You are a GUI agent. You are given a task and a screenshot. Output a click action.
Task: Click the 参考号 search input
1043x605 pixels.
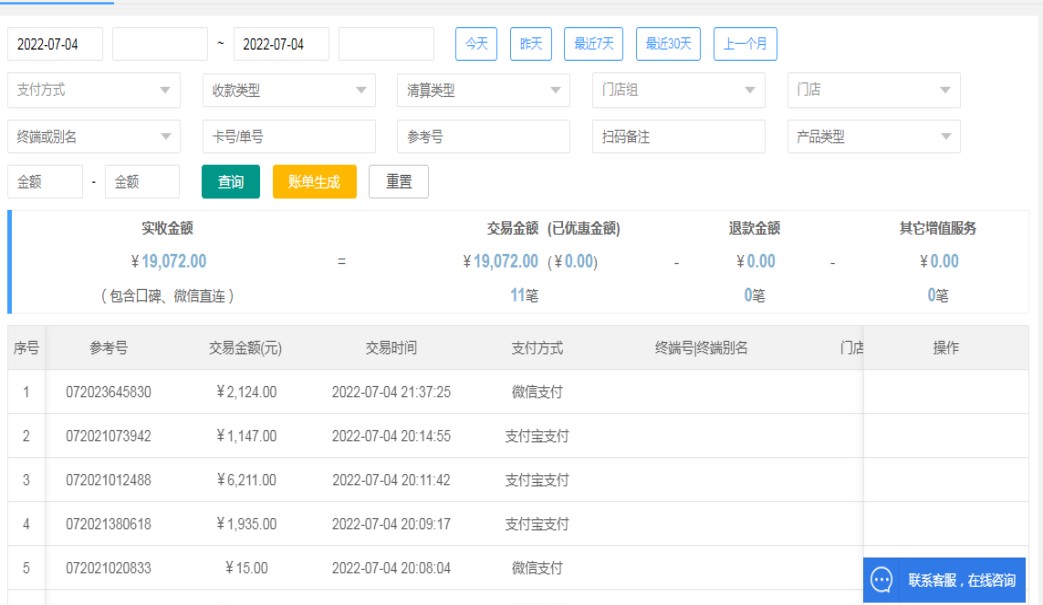[483, 137]
